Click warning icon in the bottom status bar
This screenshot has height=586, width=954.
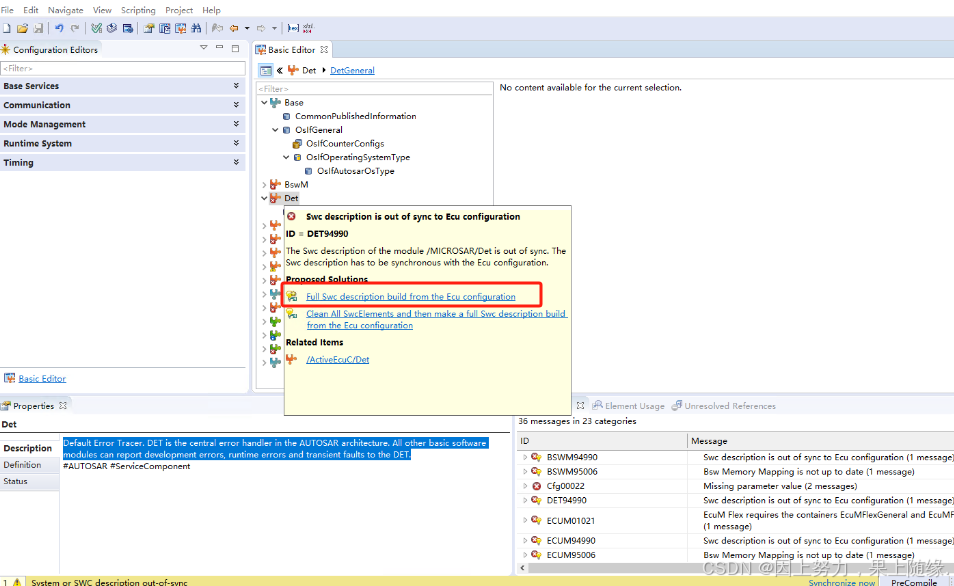tap(17, 582)
